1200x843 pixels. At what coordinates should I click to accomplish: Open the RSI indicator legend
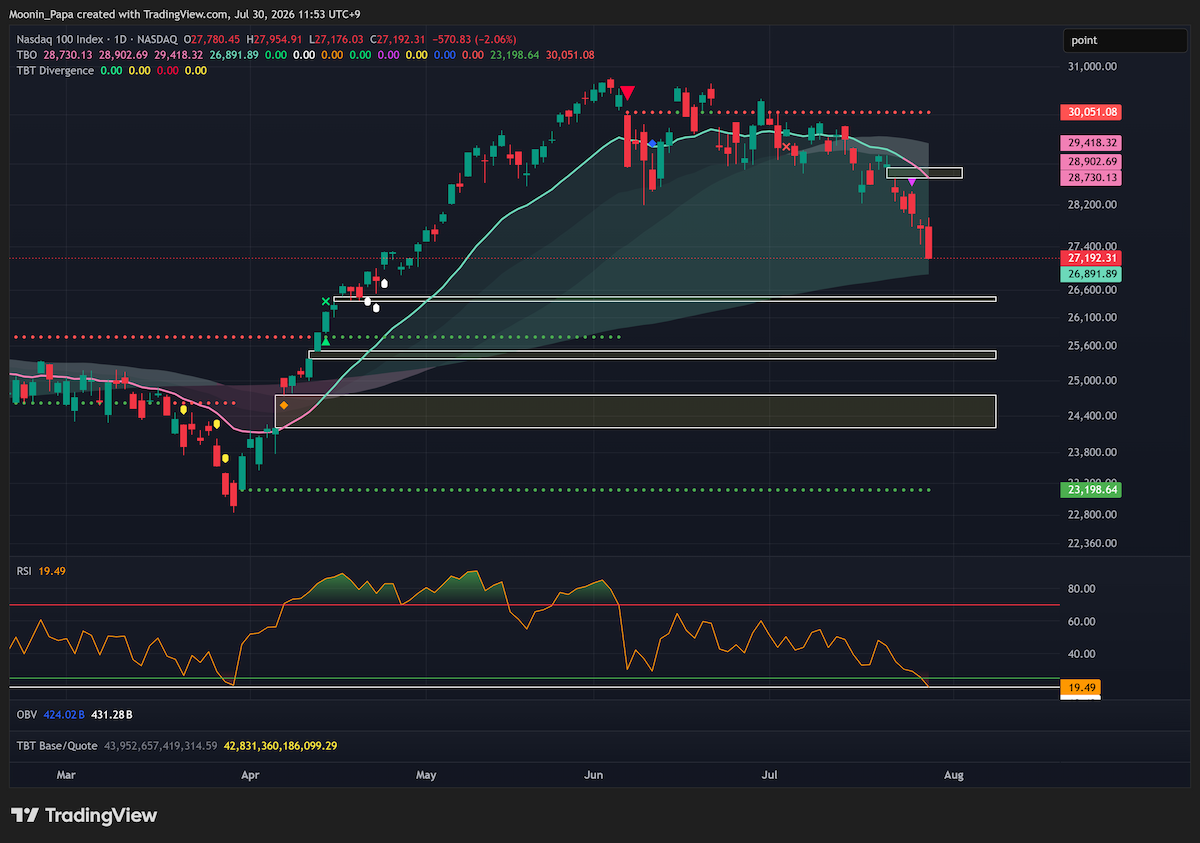[24, 570]
